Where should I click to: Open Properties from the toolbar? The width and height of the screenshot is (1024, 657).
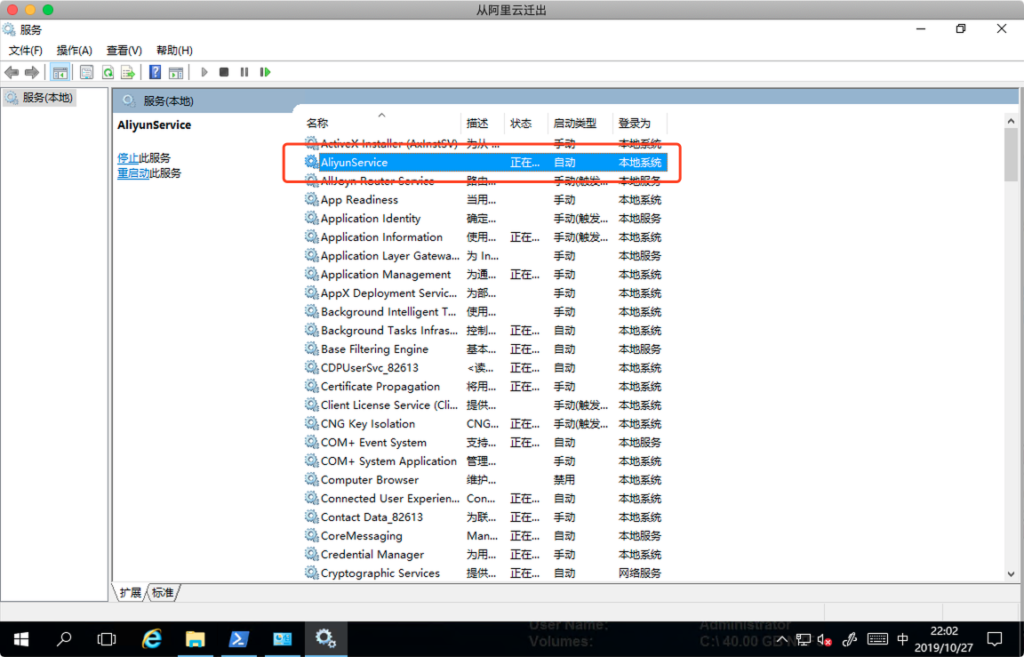pyautogui.click(x=87, y=72)
